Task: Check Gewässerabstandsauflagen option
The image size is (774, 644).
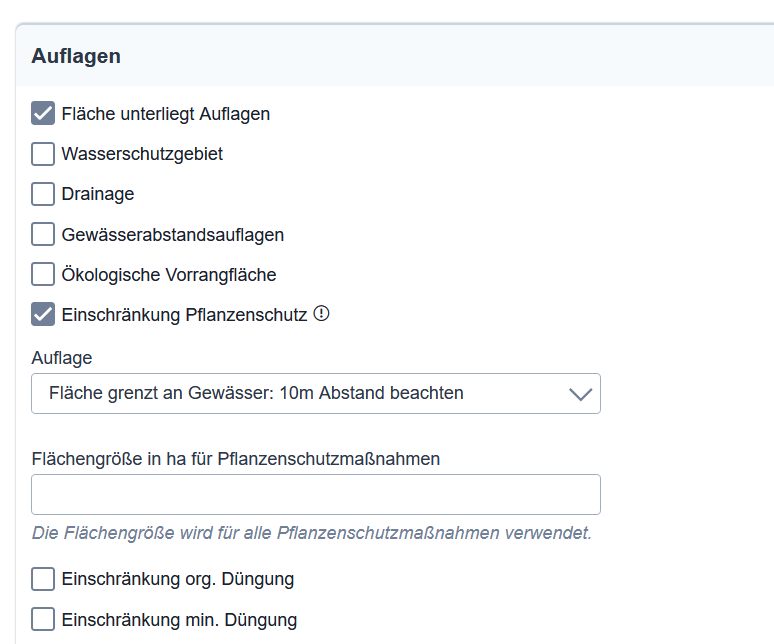Action: coord(43,234)
